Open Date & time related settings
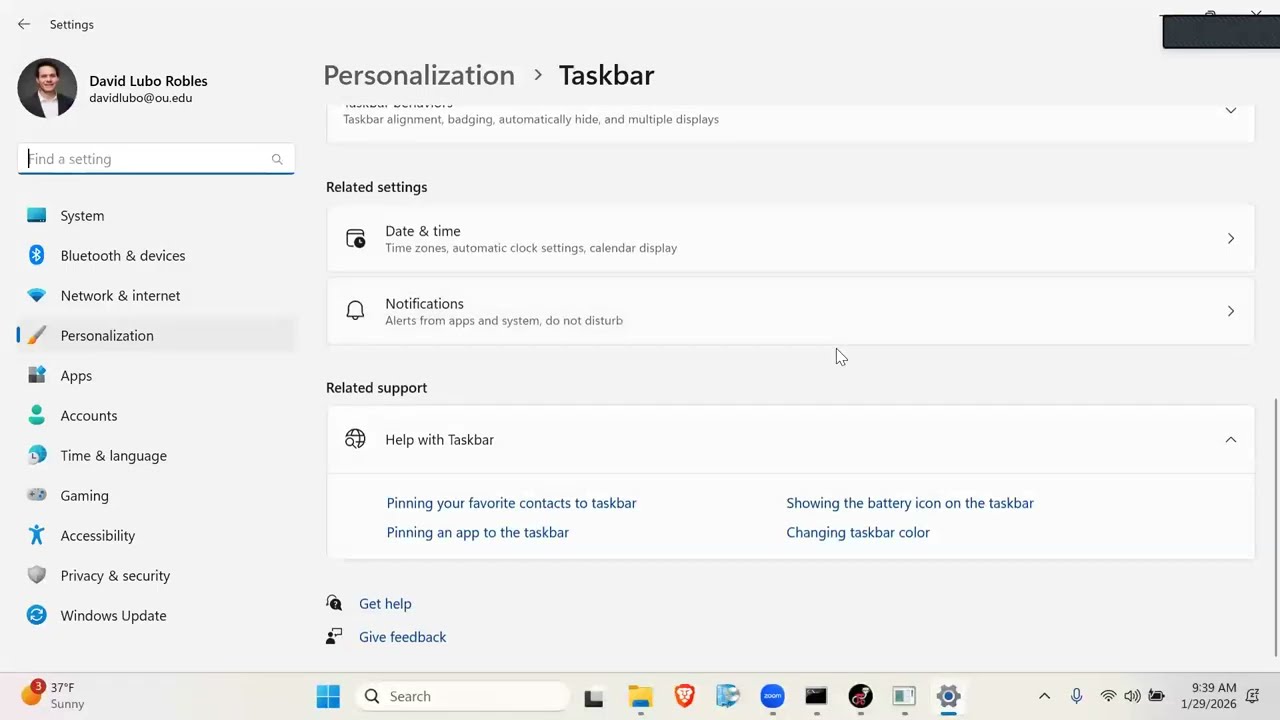 pos(790,238)
